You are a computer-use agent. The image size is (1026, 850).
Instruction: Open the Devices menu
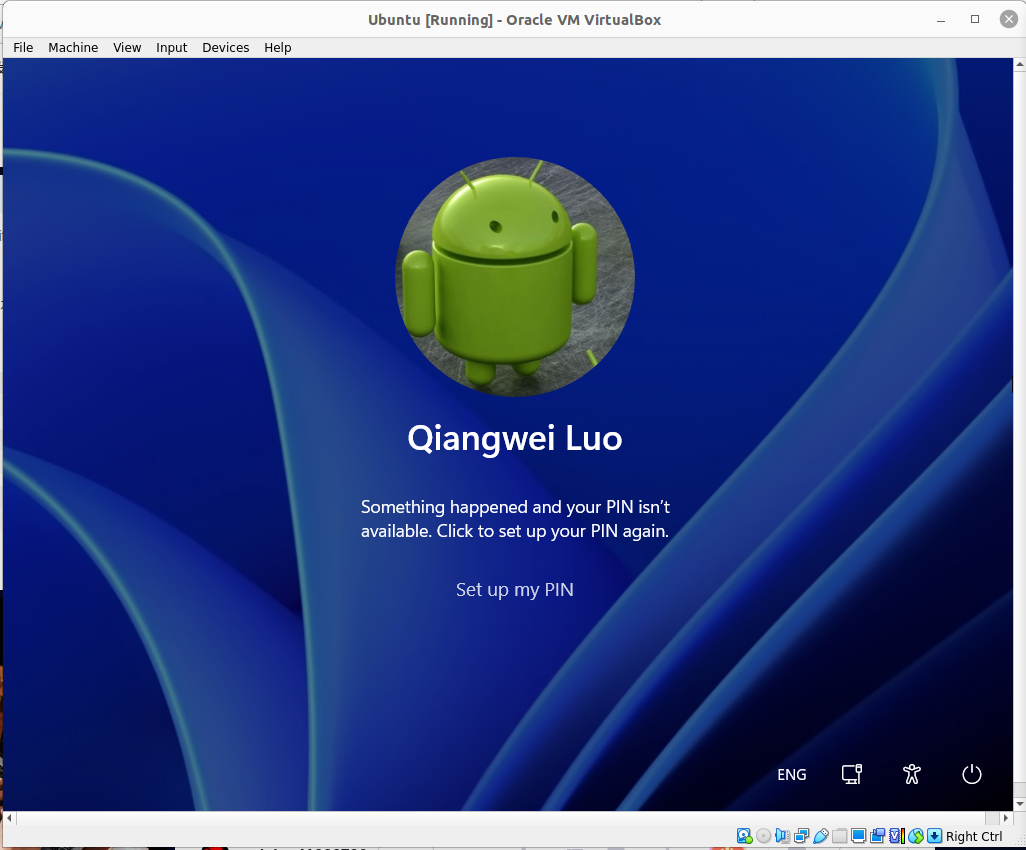tap(225, 47)
